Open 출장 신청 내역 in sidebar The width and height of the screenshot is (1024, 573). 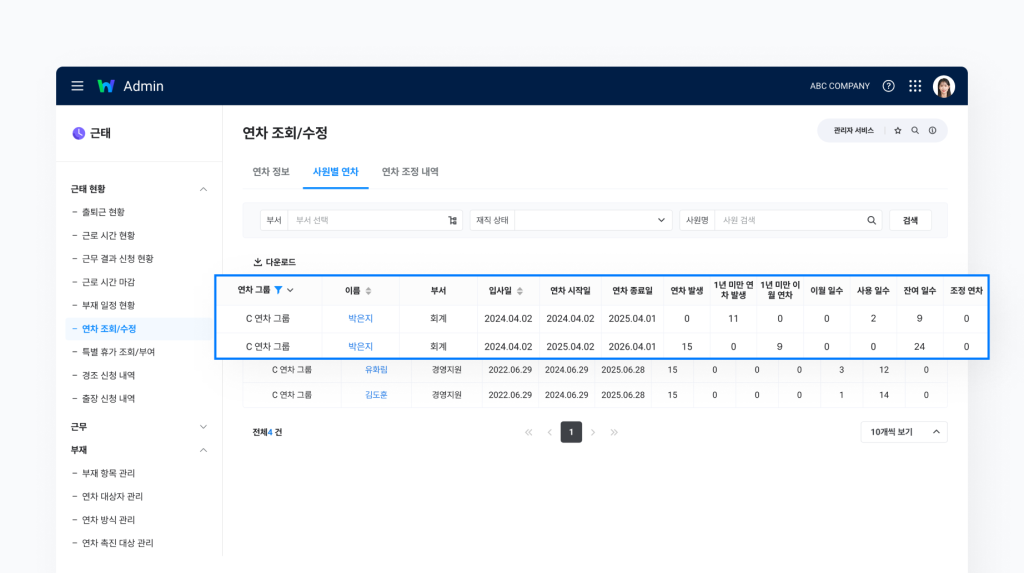pos(108,399)
